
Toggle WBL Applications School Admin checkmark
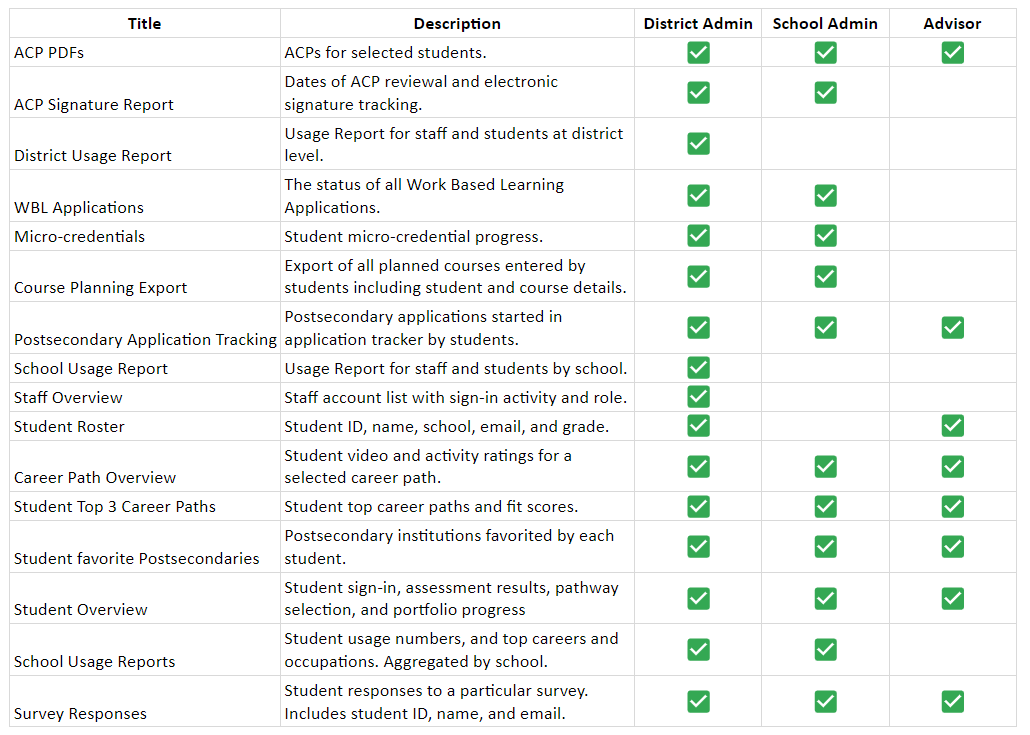[x=825, y=195]
